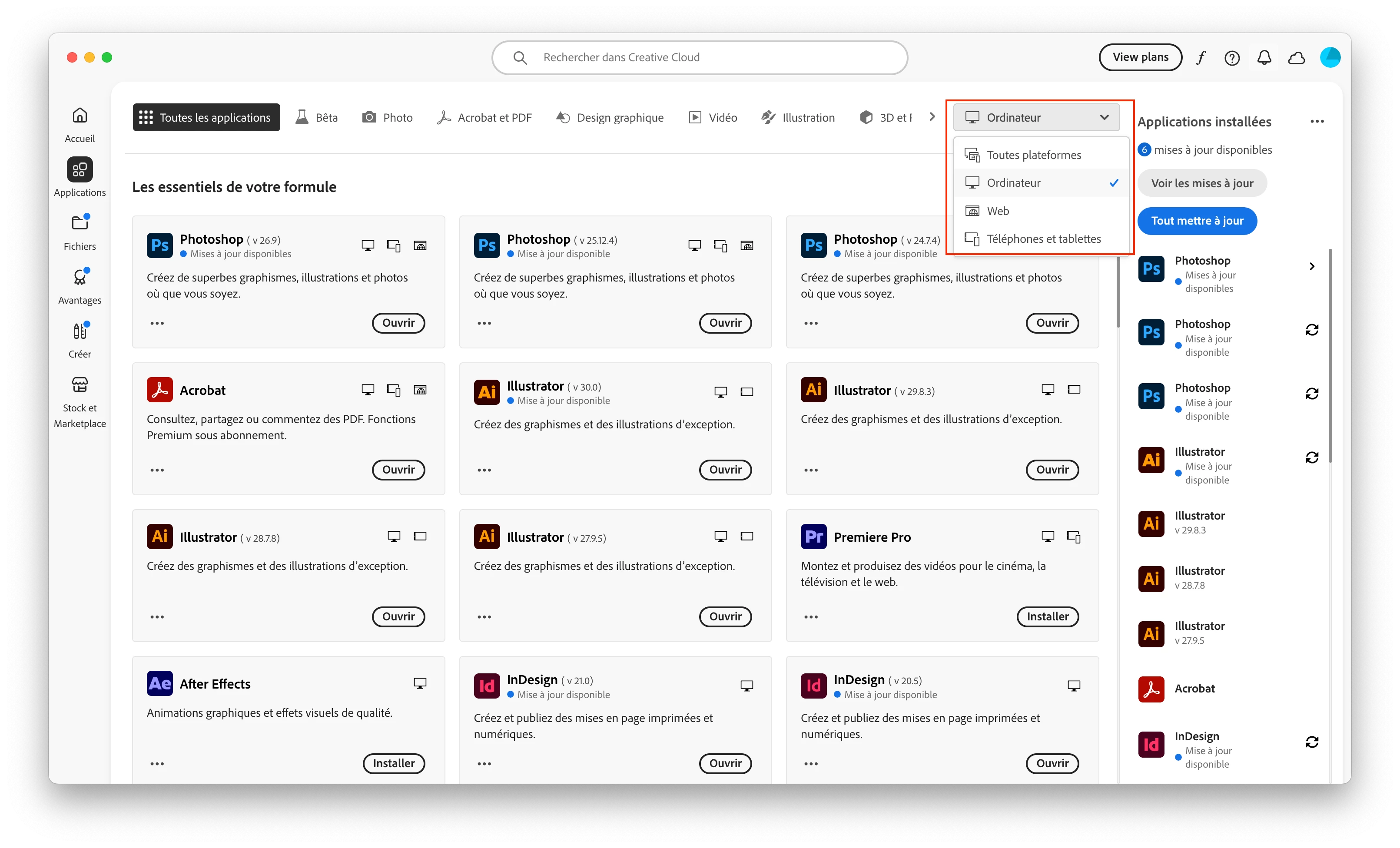Open more options for After Effects card
The width and height of the screenshot is (1400, 848).
click(157, 764)
